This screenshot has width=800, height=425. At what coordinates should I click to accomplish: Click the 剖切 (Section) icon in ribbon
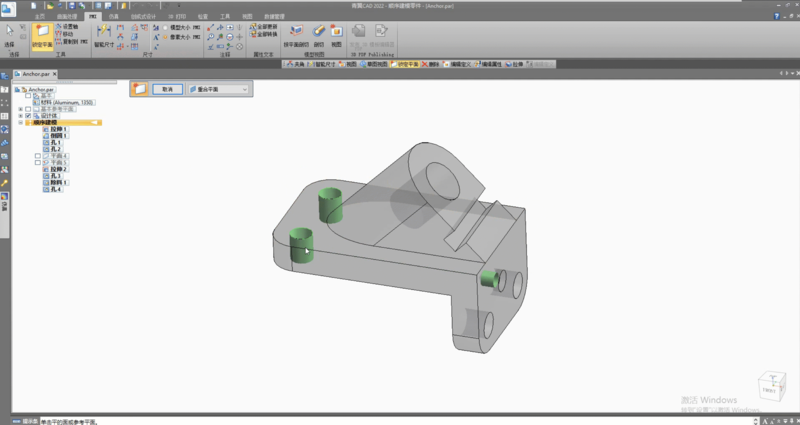click(x=318, y=33)
